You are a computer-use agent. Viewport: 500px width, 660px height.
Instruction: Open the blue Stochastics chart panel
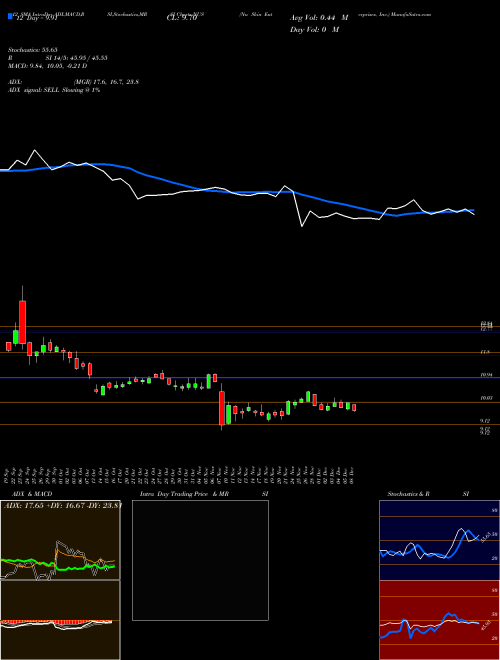439,540
